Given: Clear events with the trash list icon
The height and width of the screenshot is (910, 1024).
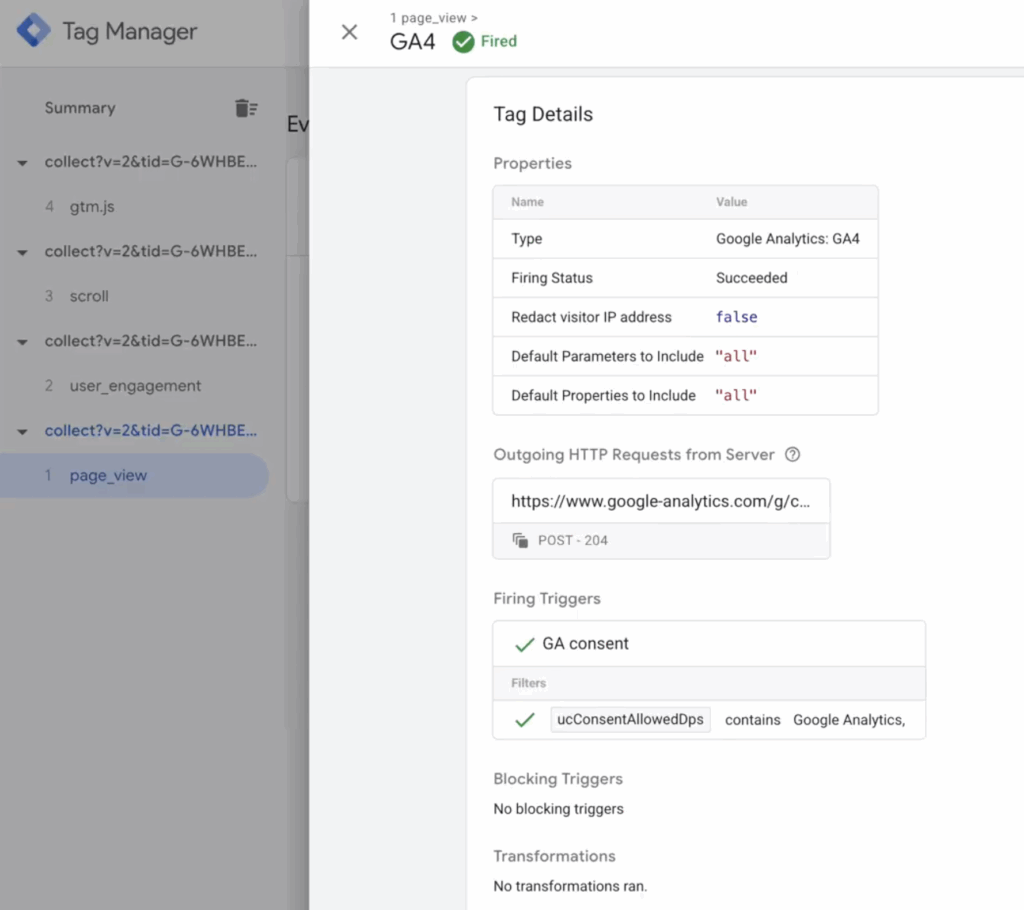Looking at the screenshot, I should (246, 108).
